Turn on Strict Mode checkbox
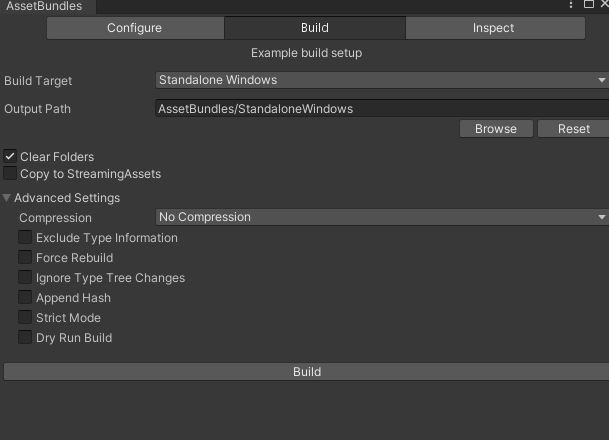This screenshot has width=609, height=440. pyautogui.click(x=25, y=318)
